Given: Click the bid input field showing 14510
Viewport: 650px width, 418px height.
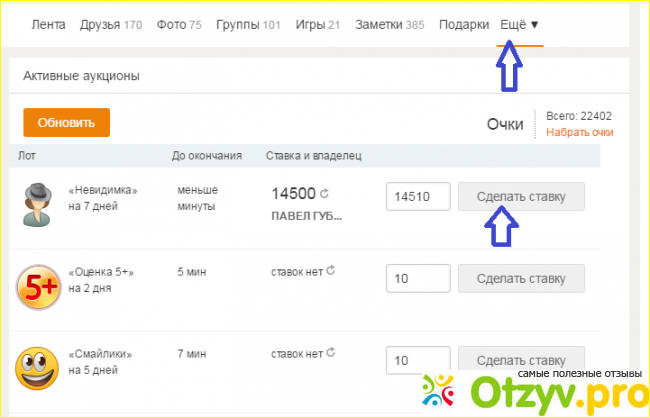Looking at the screenshot, I should [x=417, y=197].
